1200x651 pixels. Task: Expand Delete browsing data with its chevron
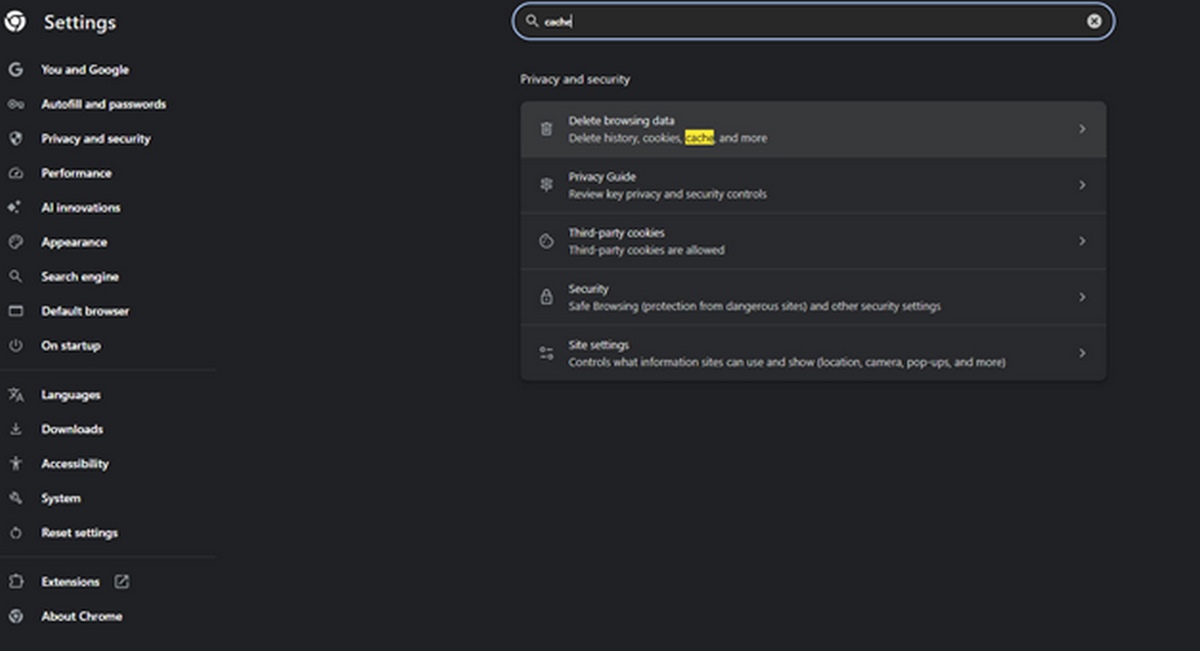1082,129
